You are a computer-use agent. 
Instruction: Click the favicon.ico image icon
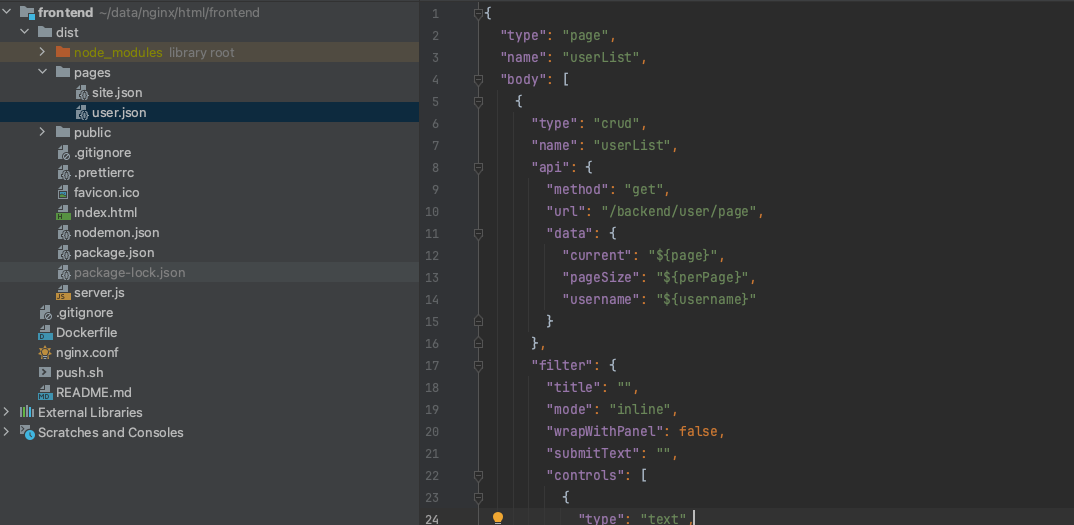(64, 193)
